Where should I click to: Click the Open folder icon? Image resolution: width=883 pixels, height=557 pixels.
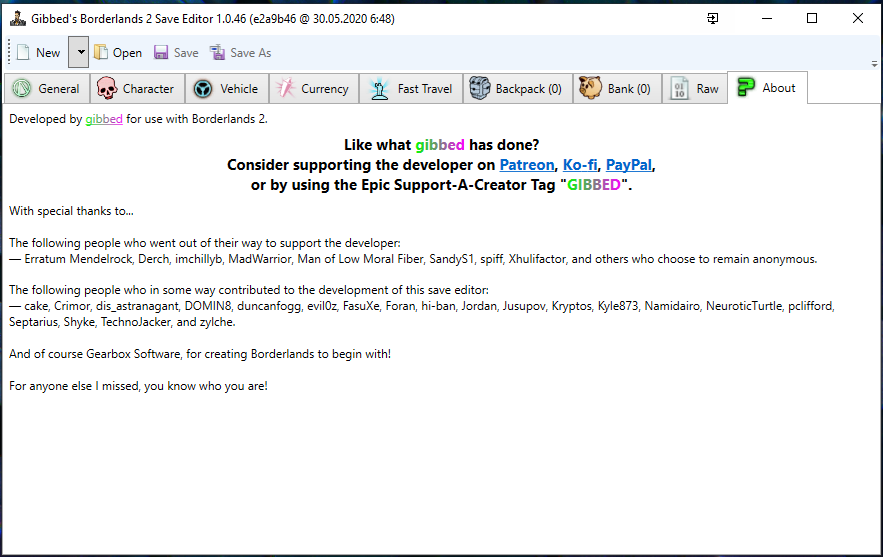click(101, 52)
